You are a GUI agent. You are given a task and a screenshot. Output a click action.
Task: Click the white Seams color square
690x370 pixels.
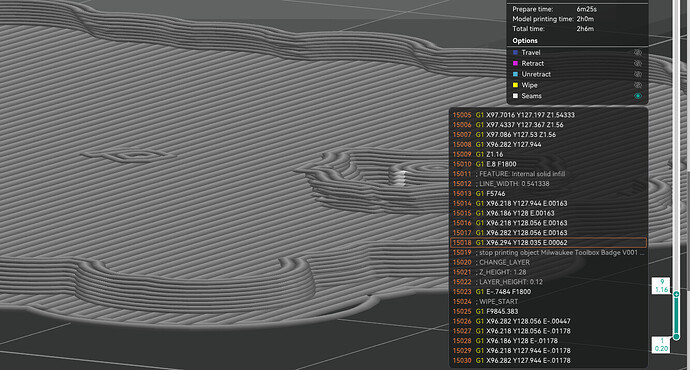[515, 96]
